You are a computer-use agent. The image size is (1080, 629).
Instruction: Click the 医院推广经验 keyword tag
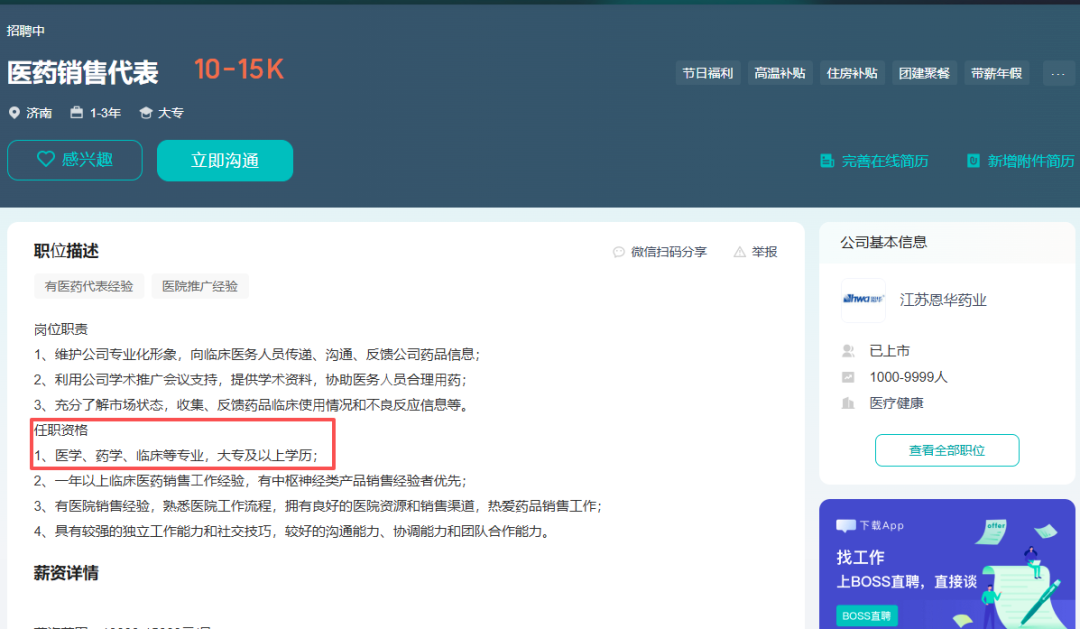pos(200,286)
